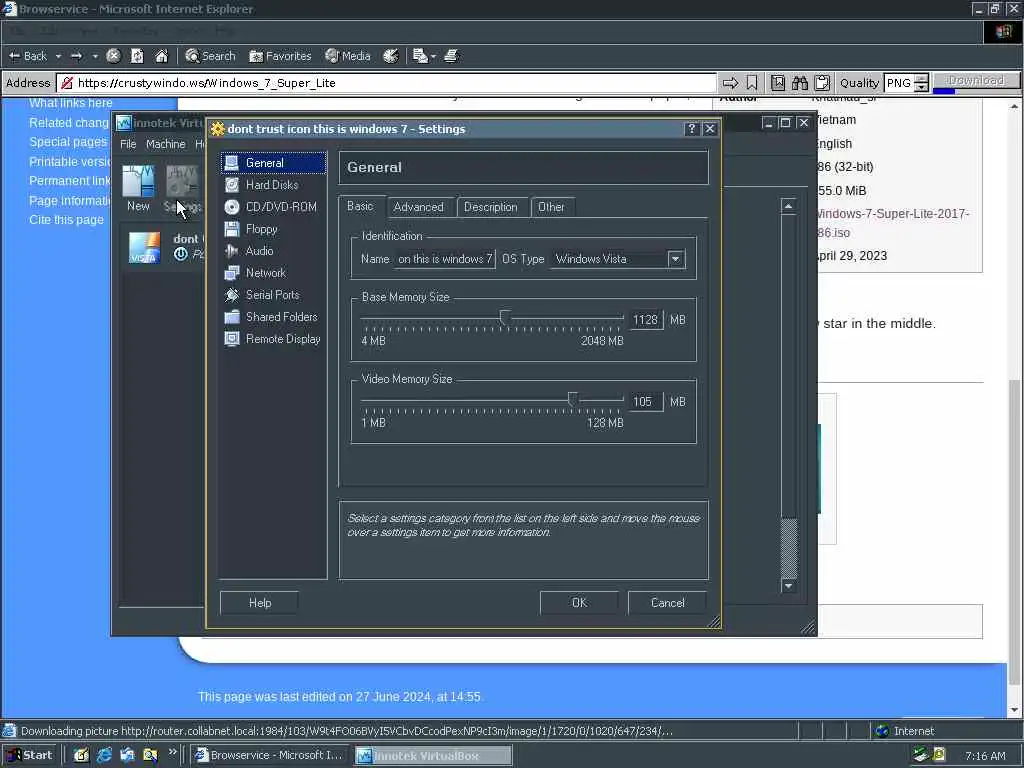Screen dimensions: 1024x768
Task: Click the VirtualBox scrollbar up arrow
Action: 788,206
